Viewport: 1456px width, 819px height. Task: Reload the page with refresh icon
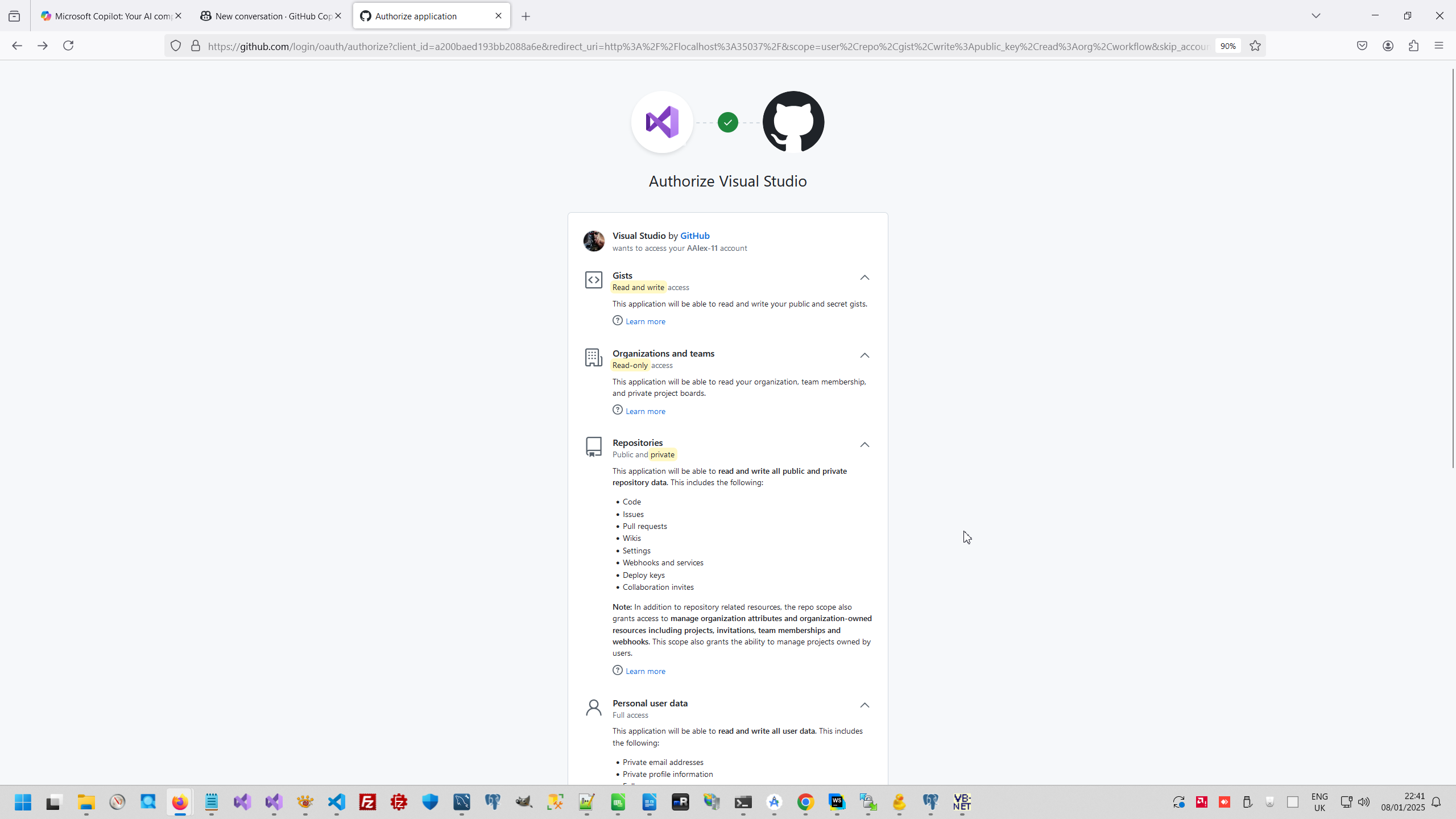(x=68, y=46)
